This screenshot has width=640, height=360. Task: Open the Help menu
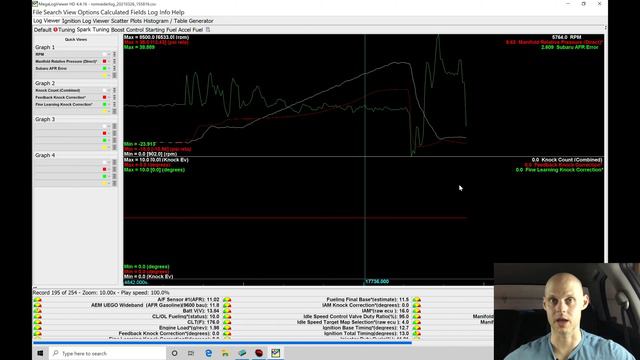pos(178,12)
